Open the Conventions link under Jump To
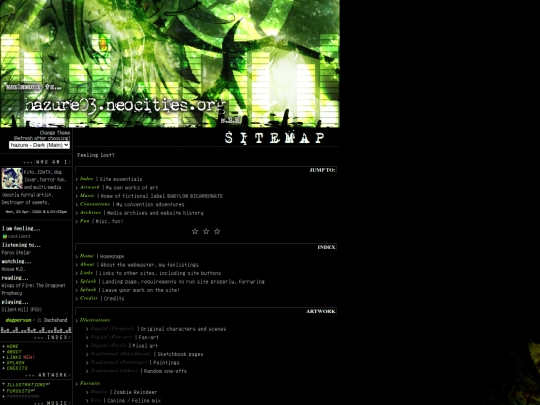 [95, 204]
